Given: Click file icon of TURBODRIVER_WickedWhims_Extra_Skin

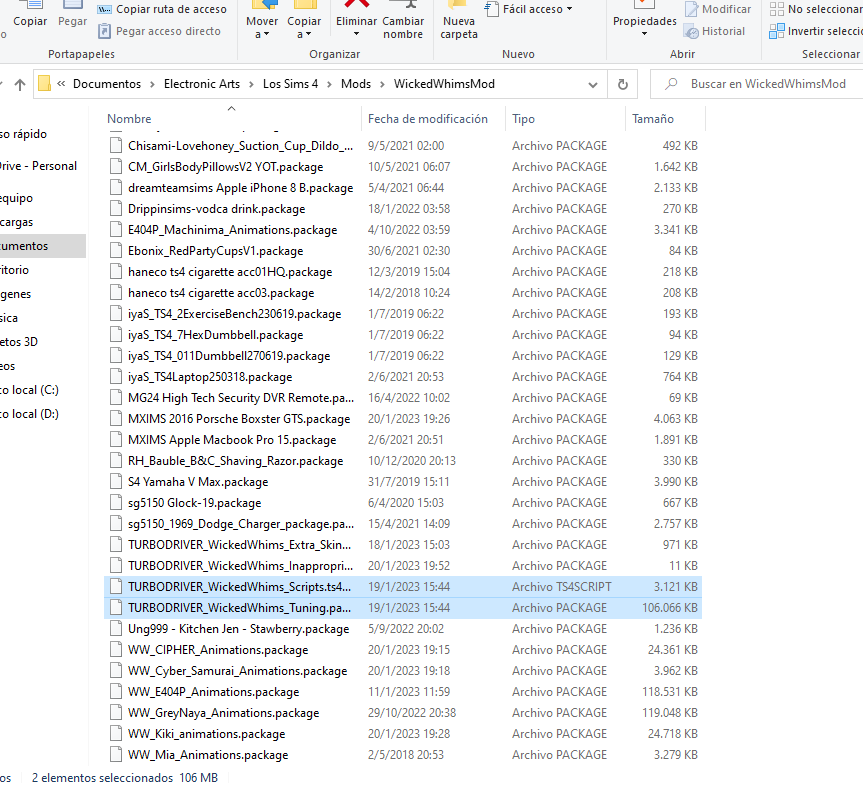Looking at the screenshot, I should [x=116, y=545].
